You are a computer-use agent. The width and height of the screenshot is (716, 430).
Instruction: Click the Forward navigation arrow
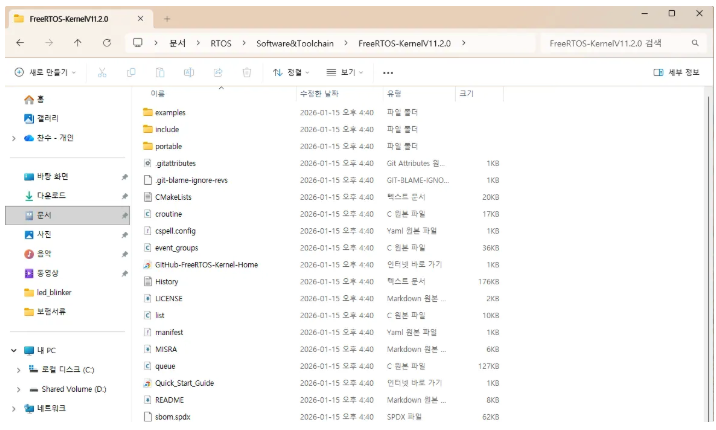click(49, 43)
